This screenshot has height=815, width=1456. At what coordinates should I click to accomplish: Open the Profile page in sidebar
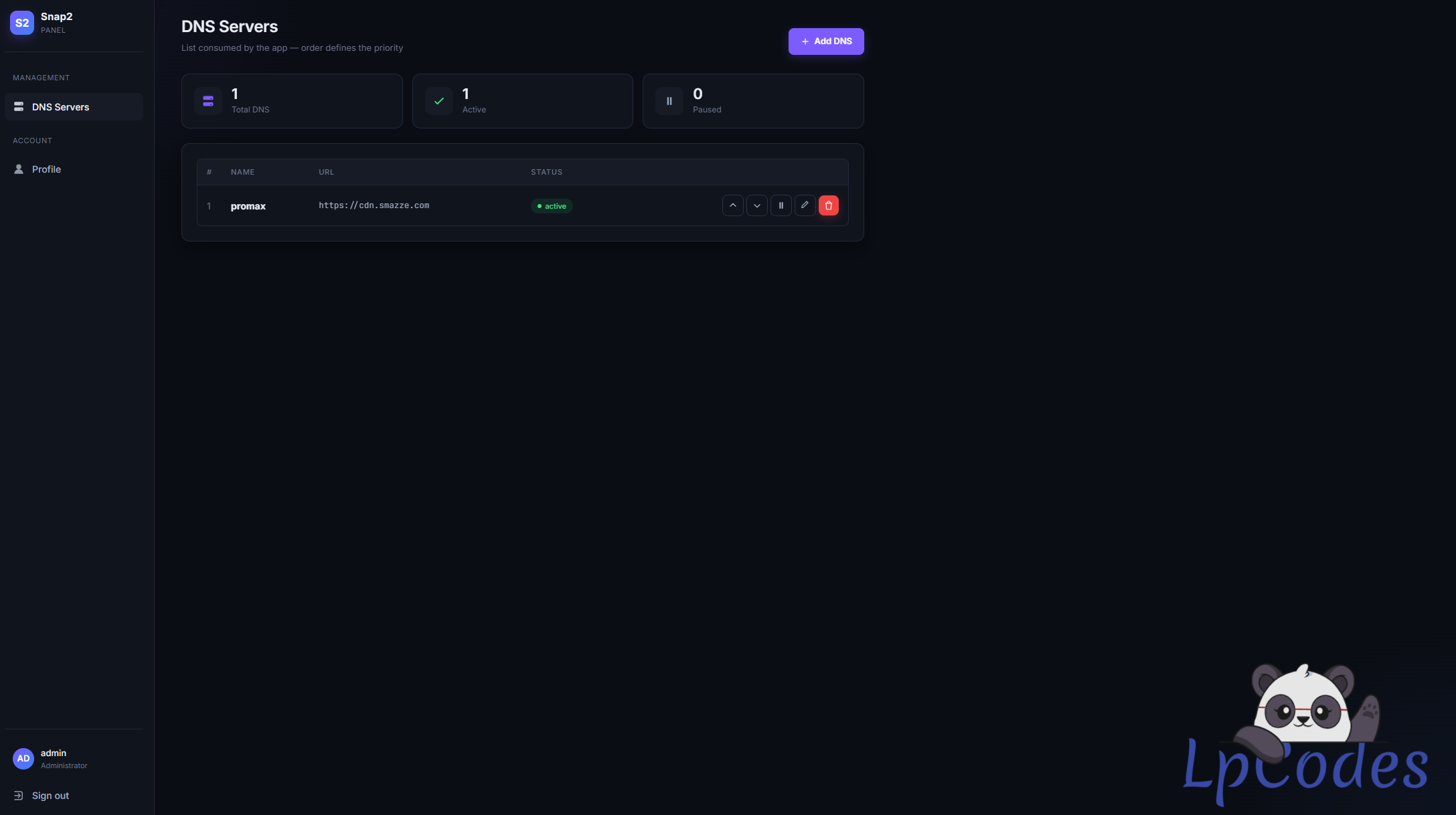[74, 169]
